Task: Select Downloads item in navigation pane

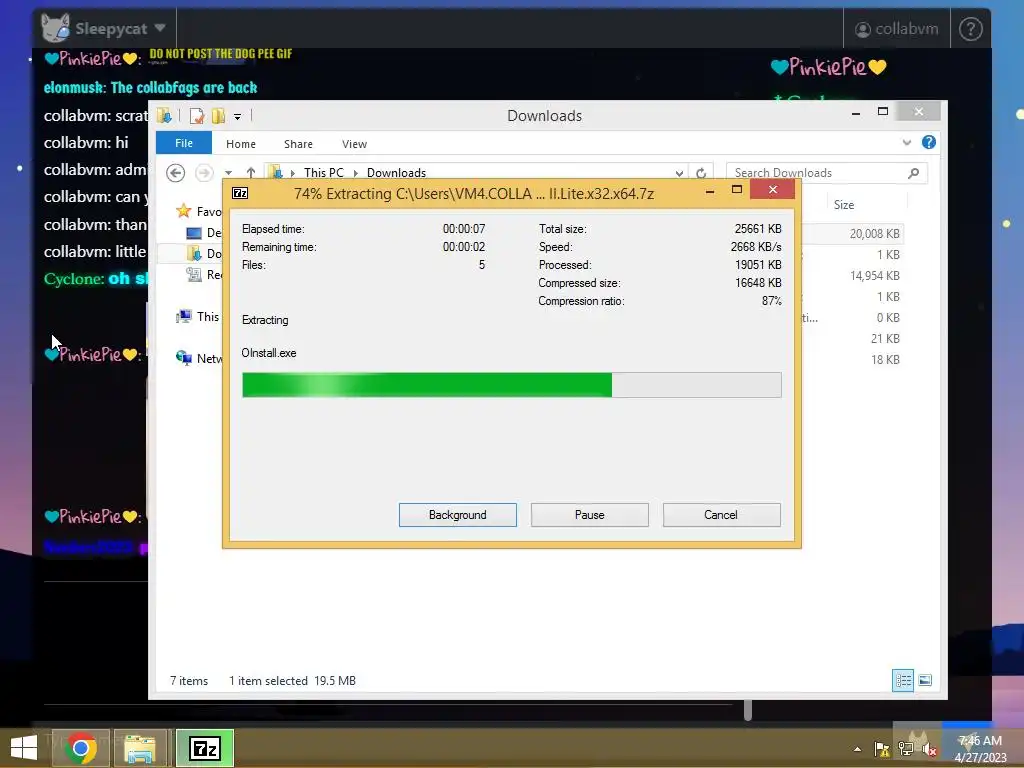Action: (x=204, y=253)
